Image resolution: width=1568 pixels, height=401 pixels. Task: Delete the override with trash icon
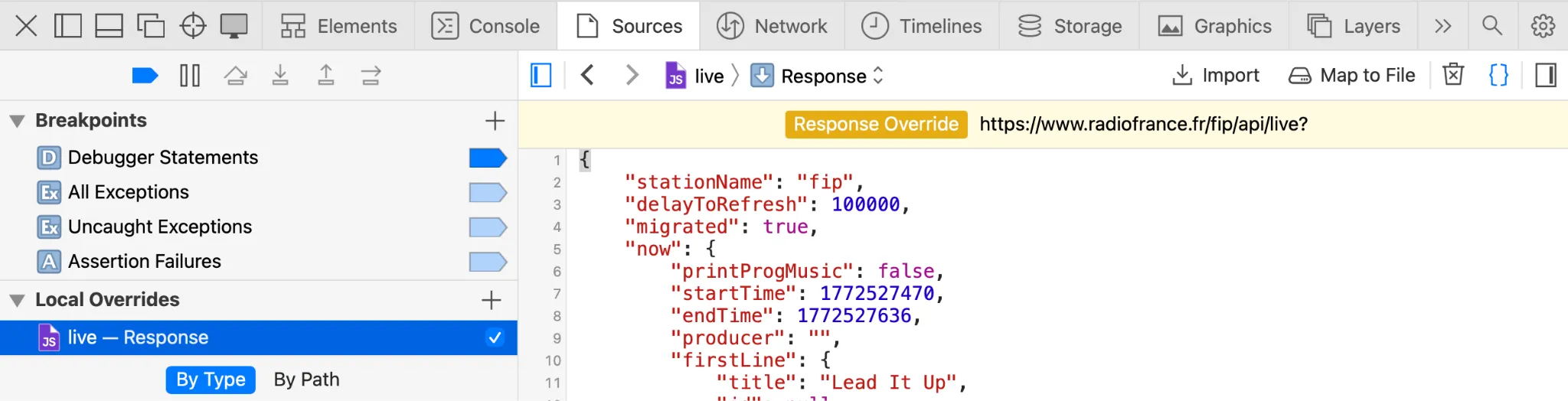click(1453, 74)
